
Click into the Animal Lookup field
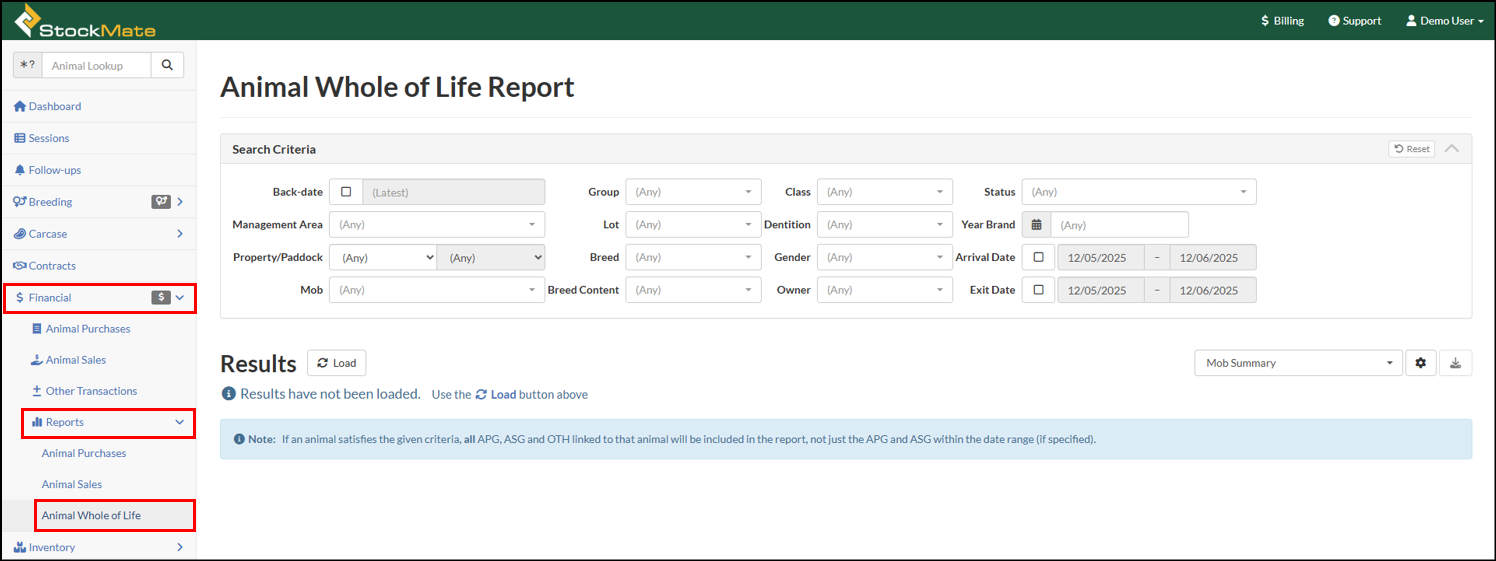(96, 65)
